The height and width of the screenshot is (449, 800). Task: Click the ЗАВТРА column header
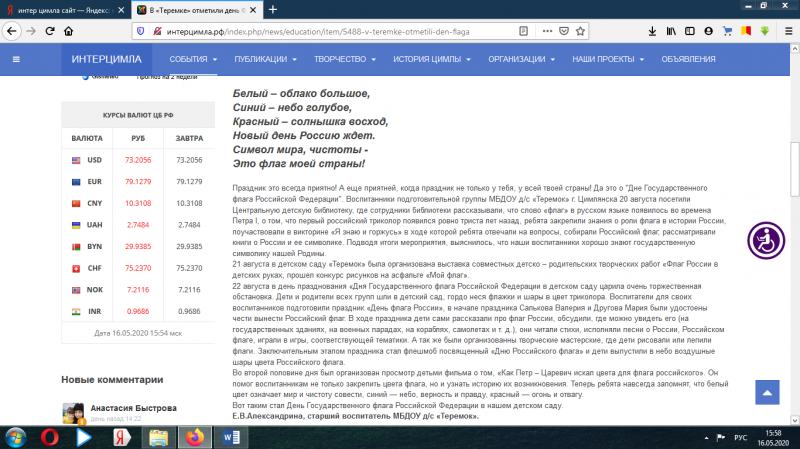(189, 138)
